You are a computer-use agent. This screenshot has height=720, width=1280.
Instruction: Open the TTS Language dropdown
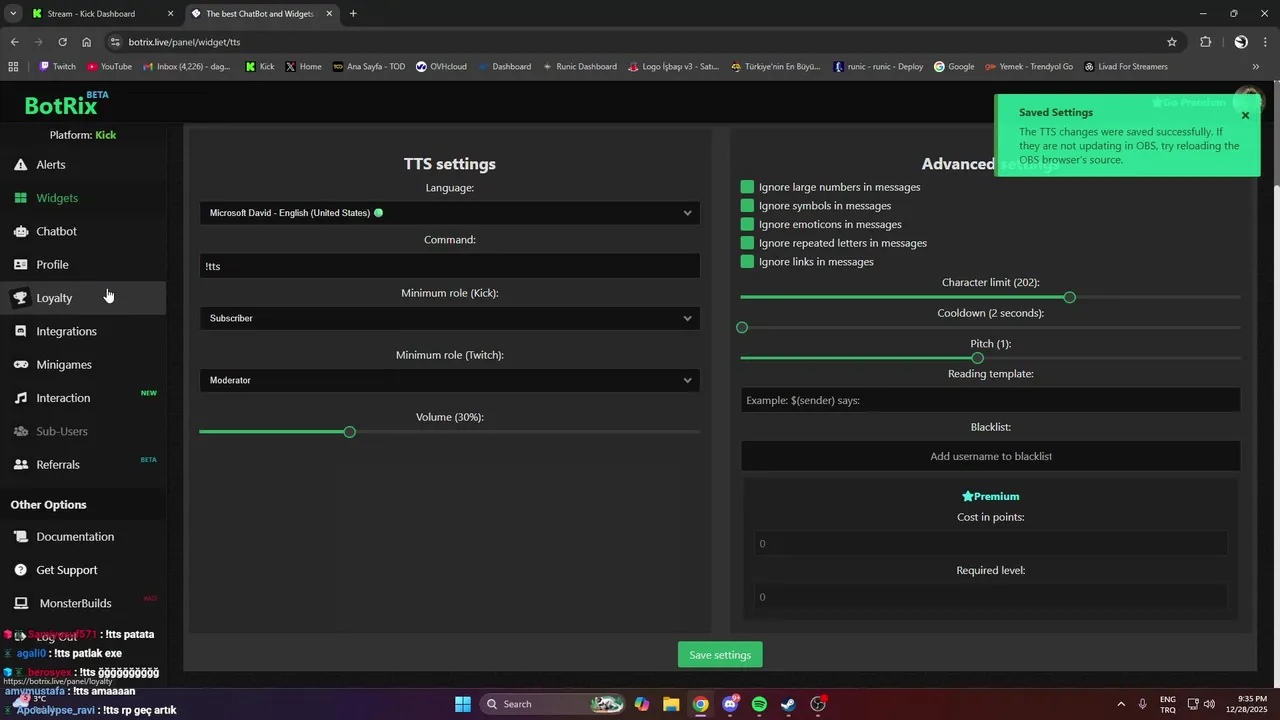click(x=450, y=213)
